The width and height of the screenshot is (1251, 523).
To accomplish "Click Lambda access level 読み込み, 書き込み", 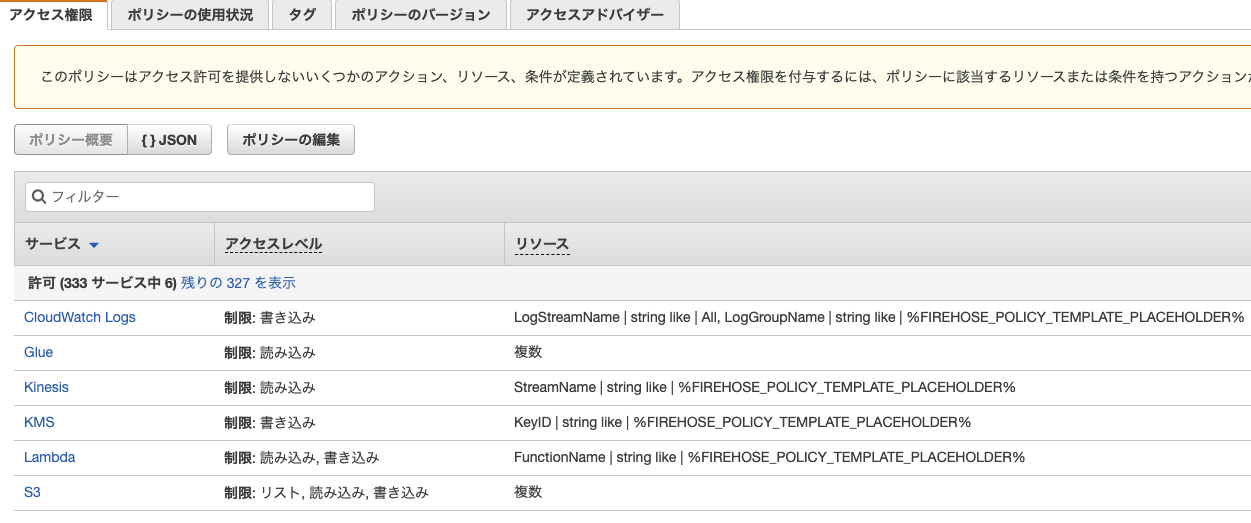I will [x=320, y=457].
